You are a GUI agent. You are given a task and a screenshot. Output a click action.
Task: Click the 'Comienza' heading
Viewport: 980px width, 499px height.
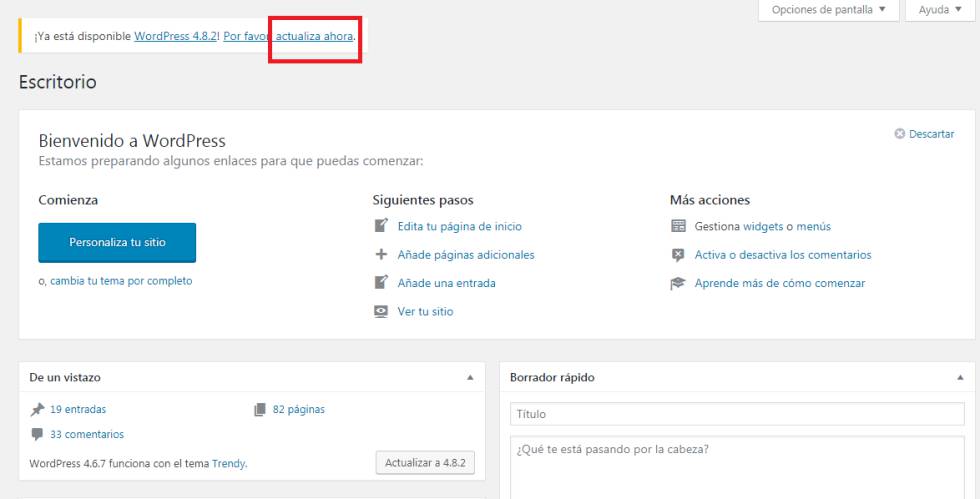(68, 200)
